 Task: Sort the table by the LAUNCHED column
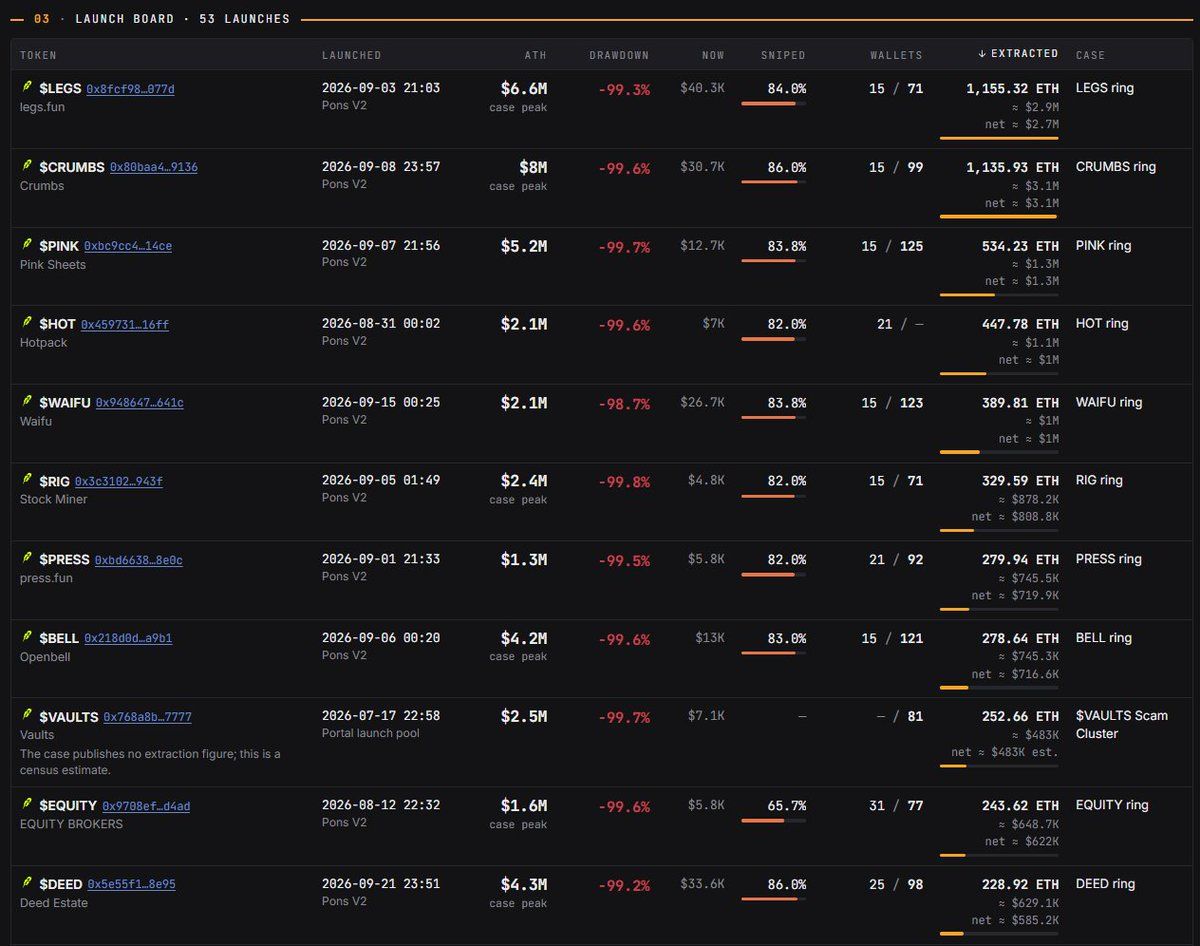click(x=351, y=55)
